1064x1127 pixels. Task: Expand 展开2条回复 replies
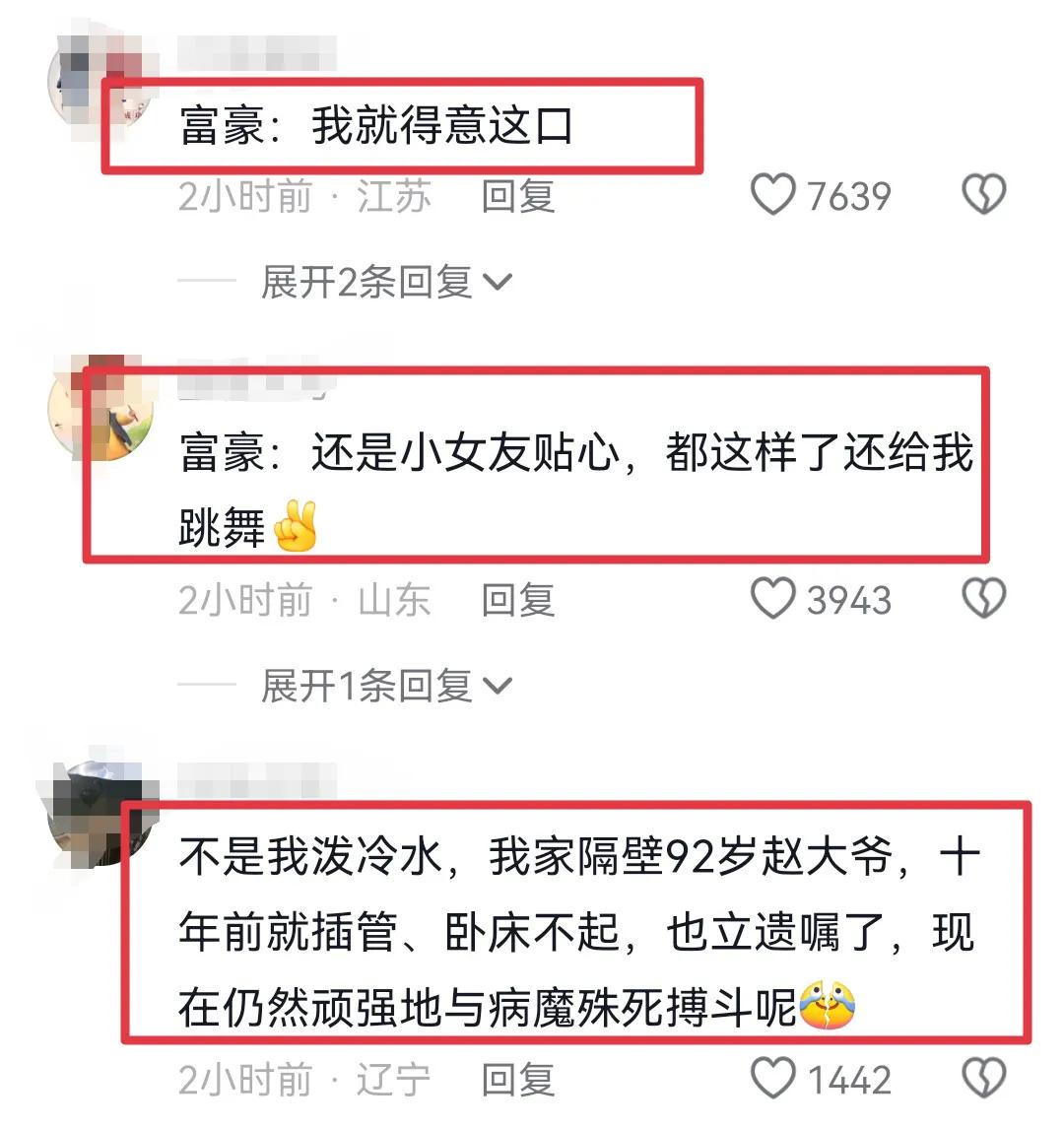(387, 282)
